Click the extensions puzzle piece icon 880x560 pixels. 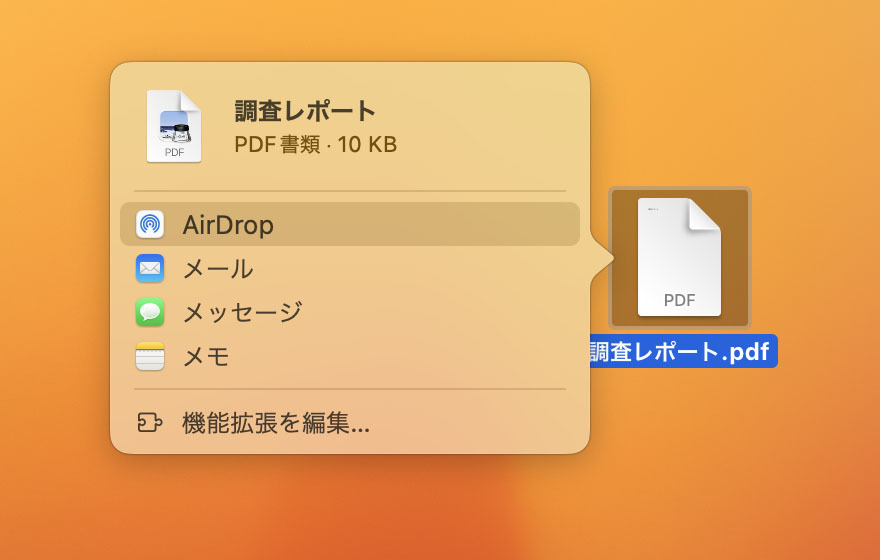150,423
